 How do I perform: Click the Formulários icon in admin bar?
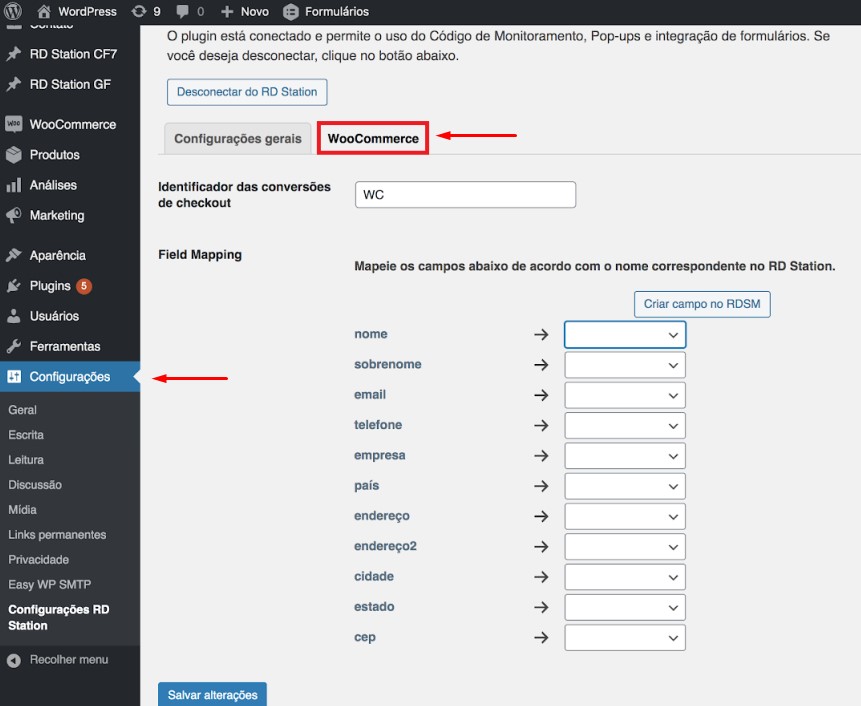pyautogui.click(x=291, y=12)
